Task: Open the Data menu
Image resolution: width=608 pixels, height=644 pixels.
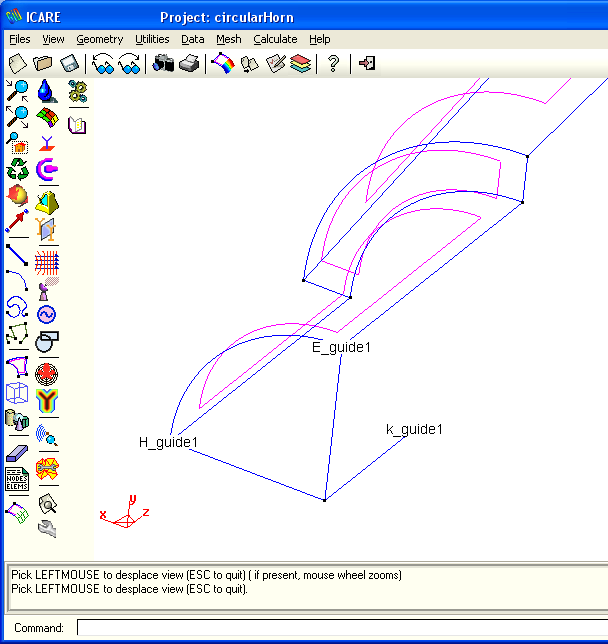Action: [193, 39]
